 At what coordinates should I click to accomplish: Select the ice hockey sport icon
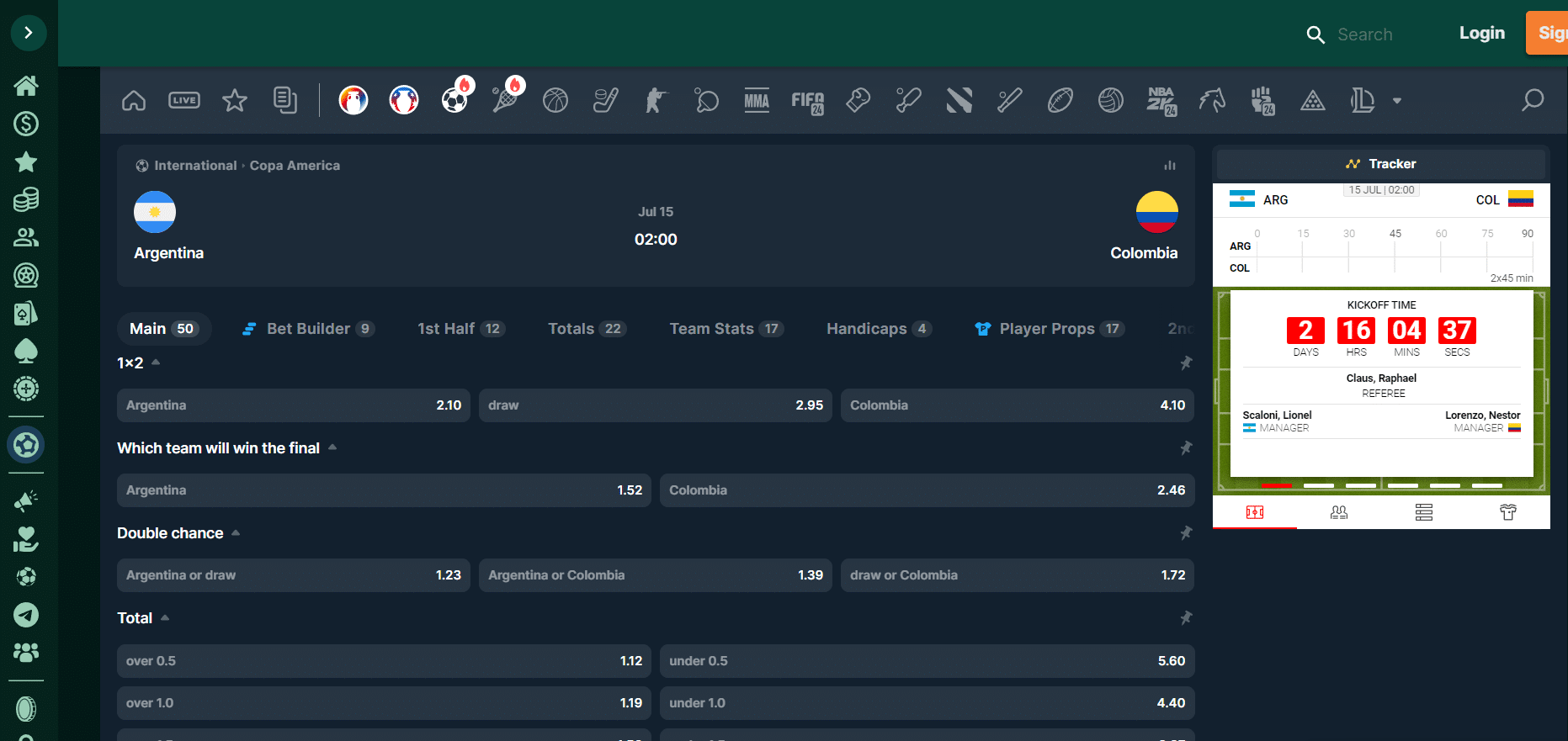[606, 100]
